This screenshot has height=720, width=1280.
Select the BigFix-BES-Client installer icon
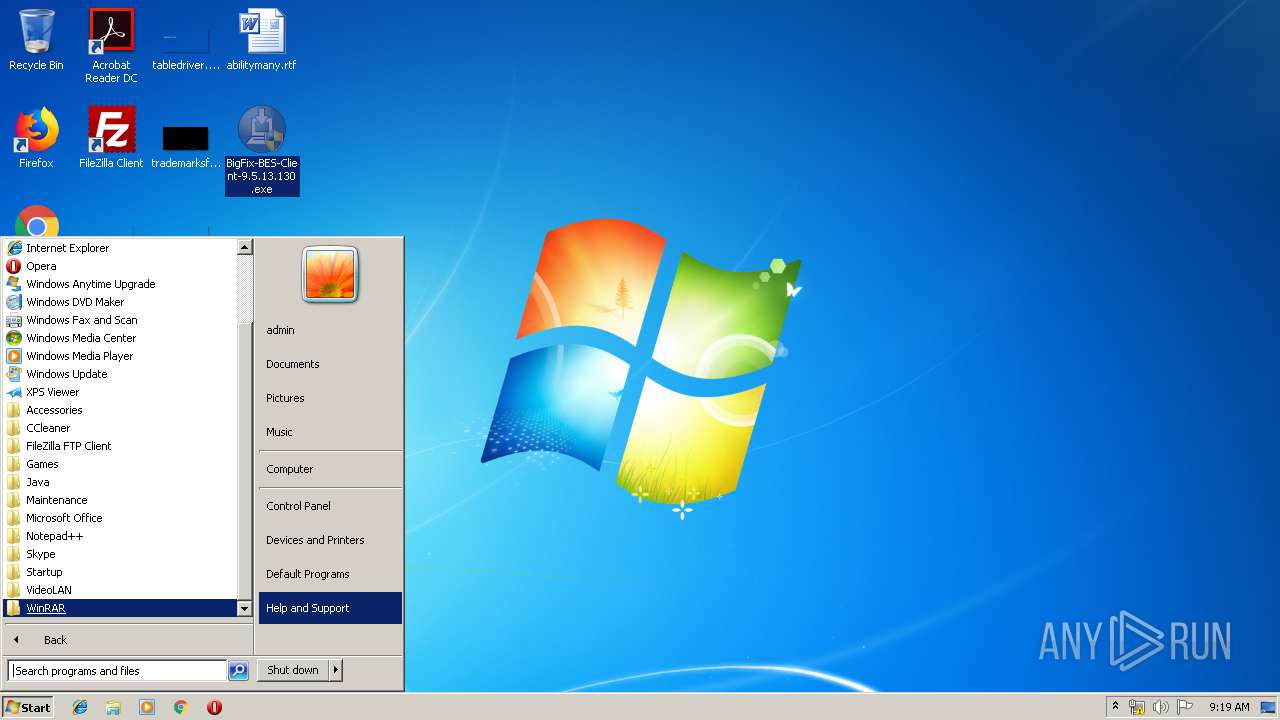point(262,150)
